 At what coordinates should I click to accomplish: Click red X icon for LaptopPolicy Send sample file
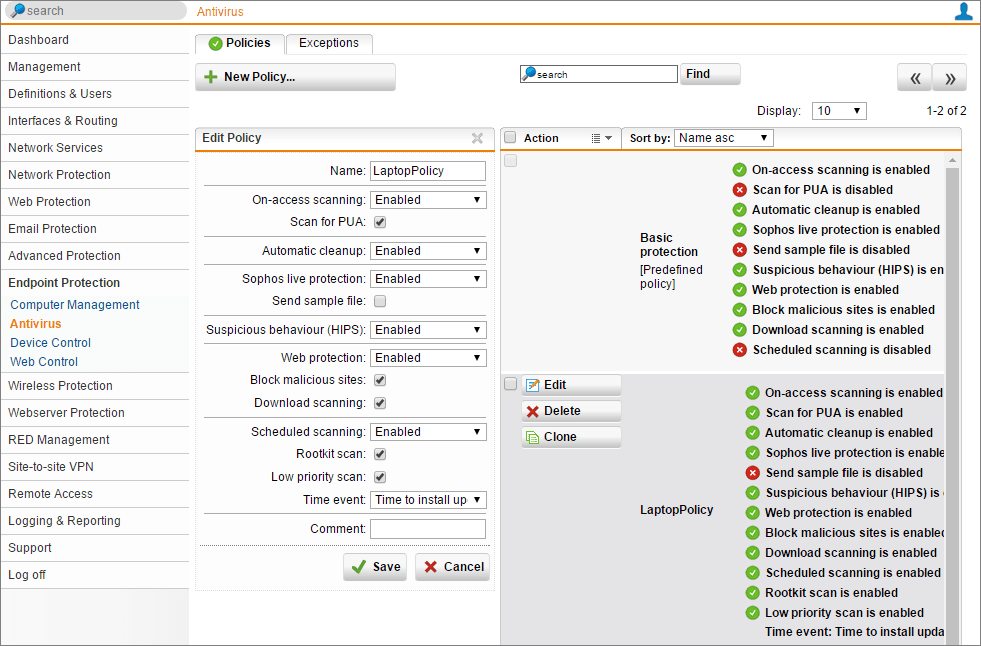tap(753, 473)
